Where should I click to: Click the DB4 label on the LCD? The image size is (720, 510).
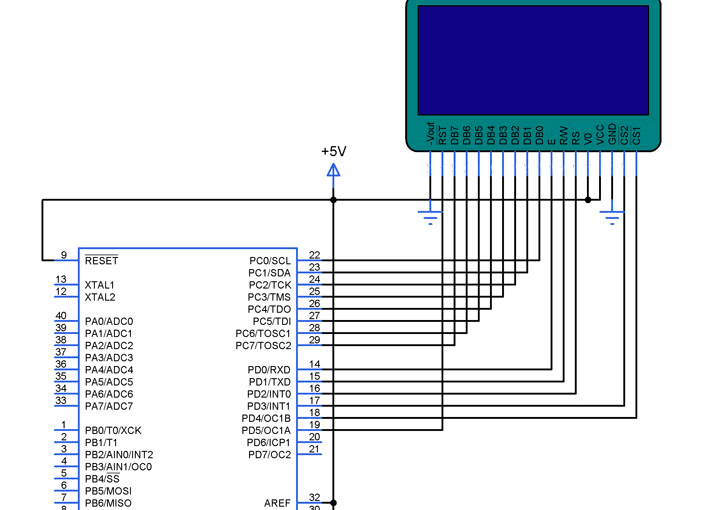coord(491,135)
